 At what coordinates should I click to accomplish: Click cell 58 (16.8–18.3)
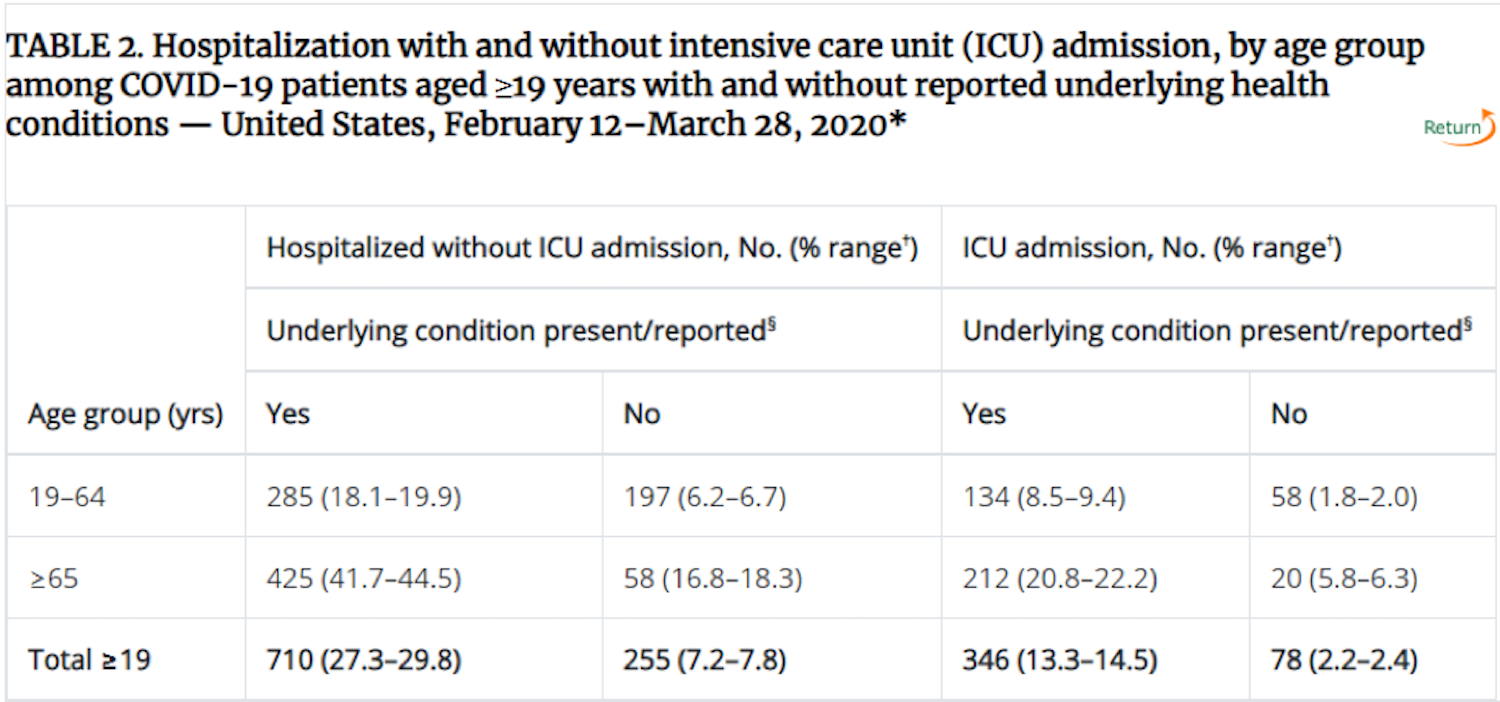click(713, 578)
